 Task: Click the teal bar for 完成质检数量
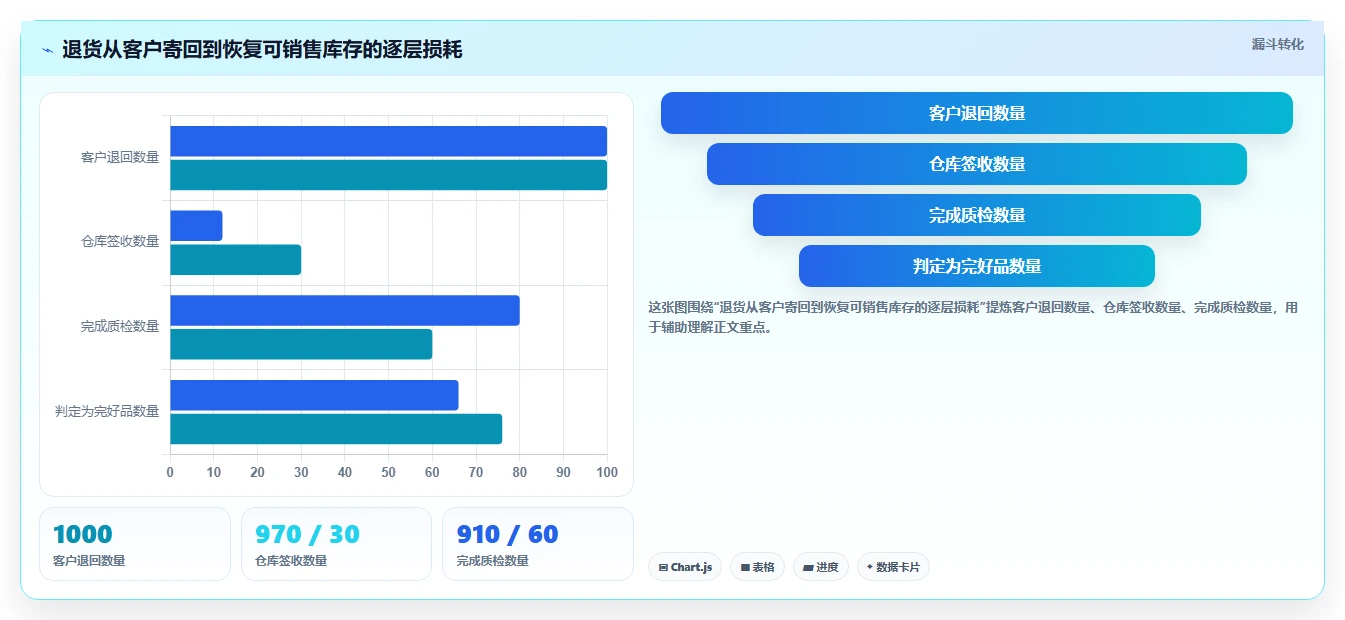click(x=301, y=344)
